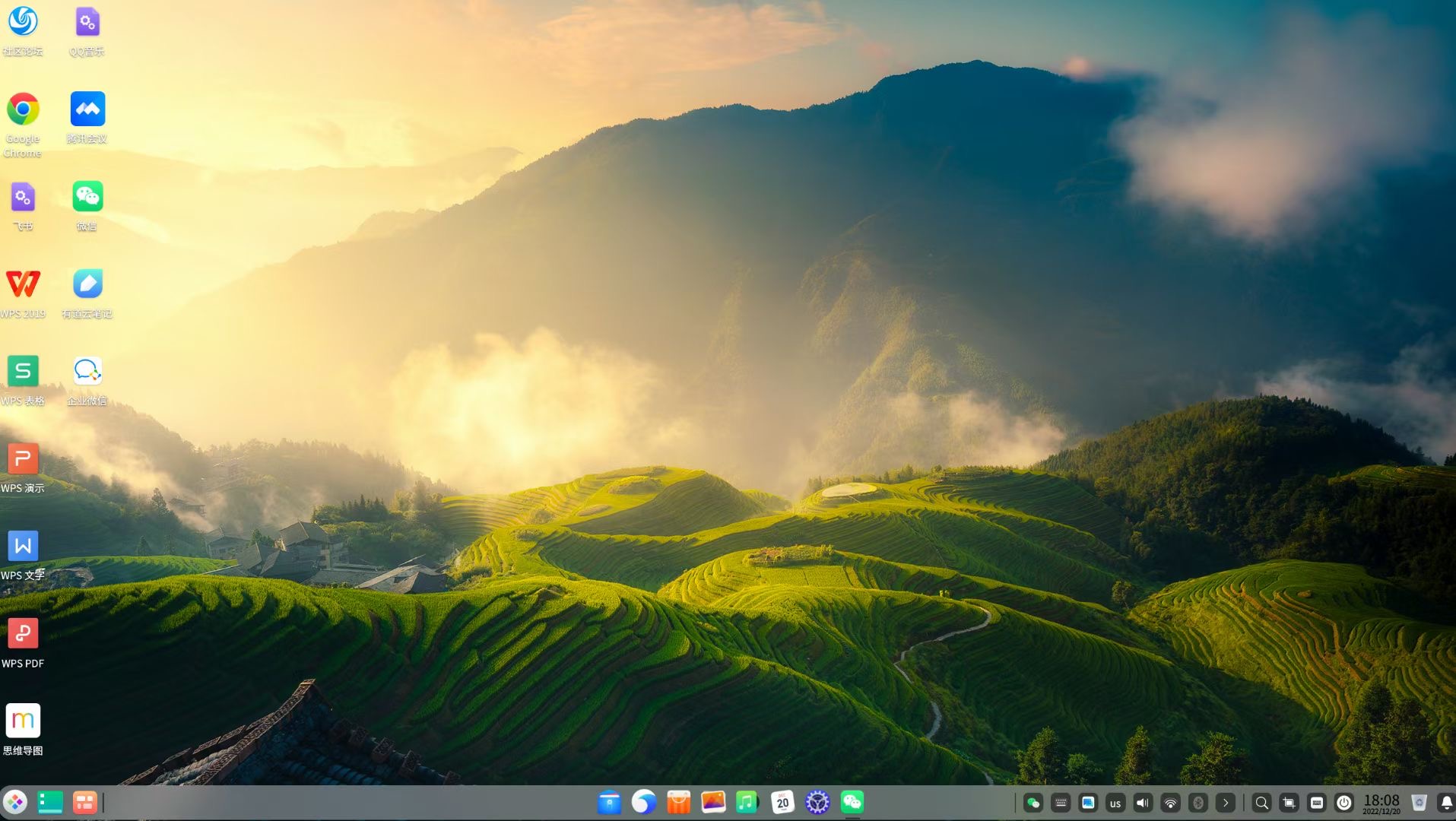Open the green WeChat desktop icon
Viewport: 1456px width, 821px height.
pos(87,198)
